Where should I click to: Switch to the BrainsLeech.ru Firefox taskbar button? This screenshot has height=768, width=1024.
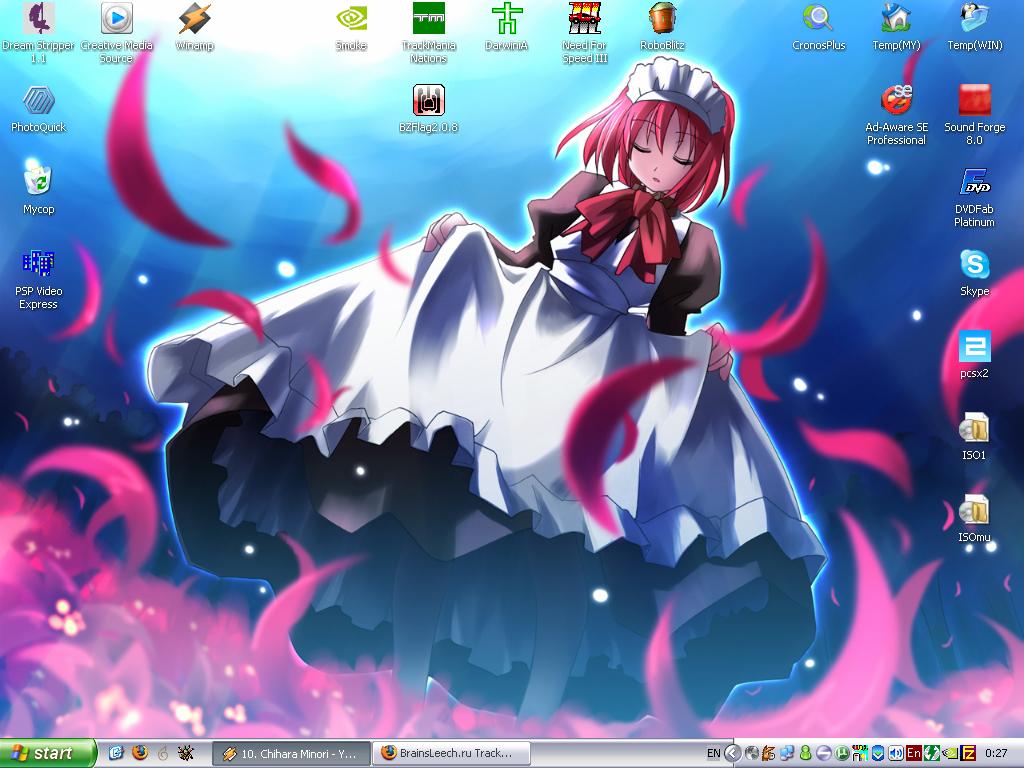click(x=451, y=754)
